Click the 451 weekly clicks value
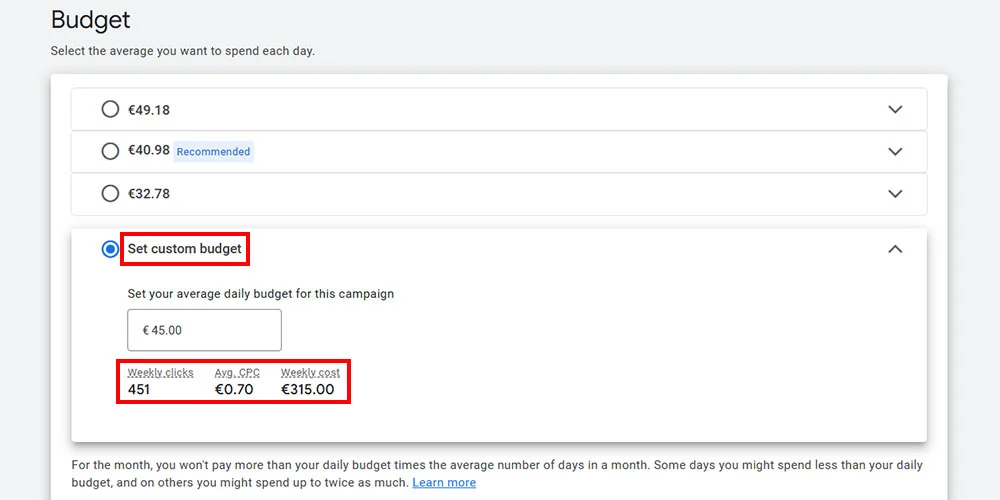 [139, 389]
